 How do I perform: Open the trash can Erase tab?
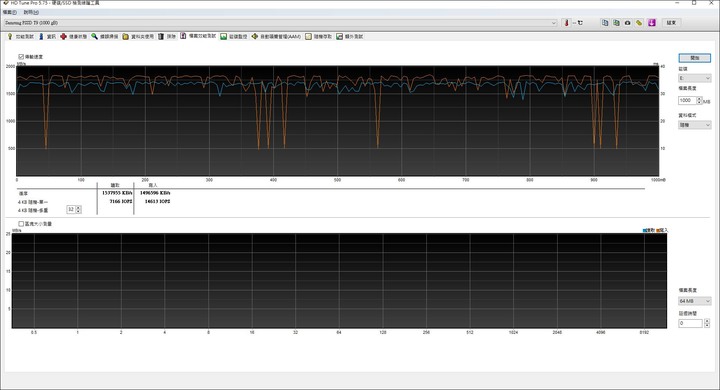coord(167,36)
